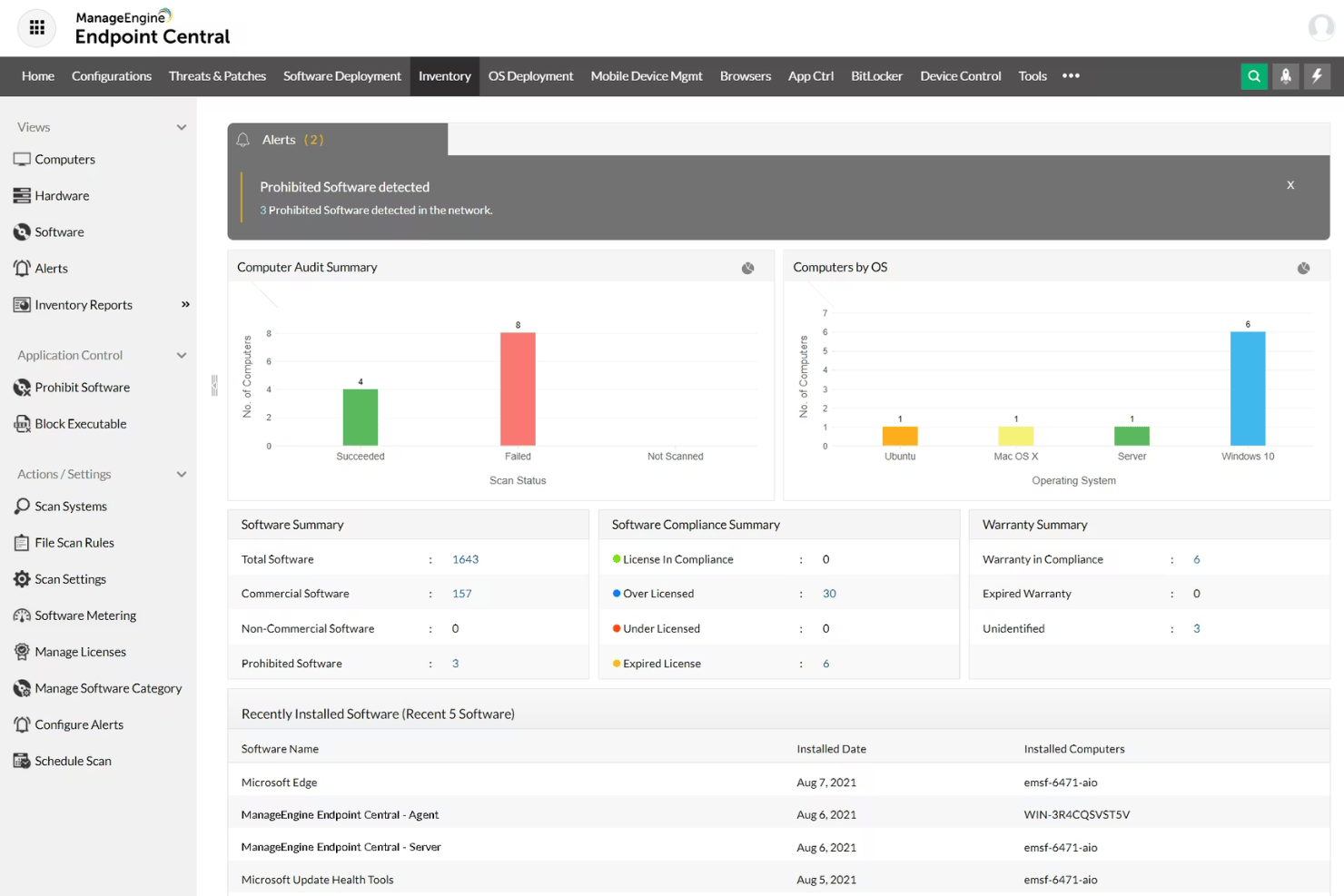Click the Alerts bell icon in panel header
This screenshot has width=1344, height=896.
pos(243,140)
